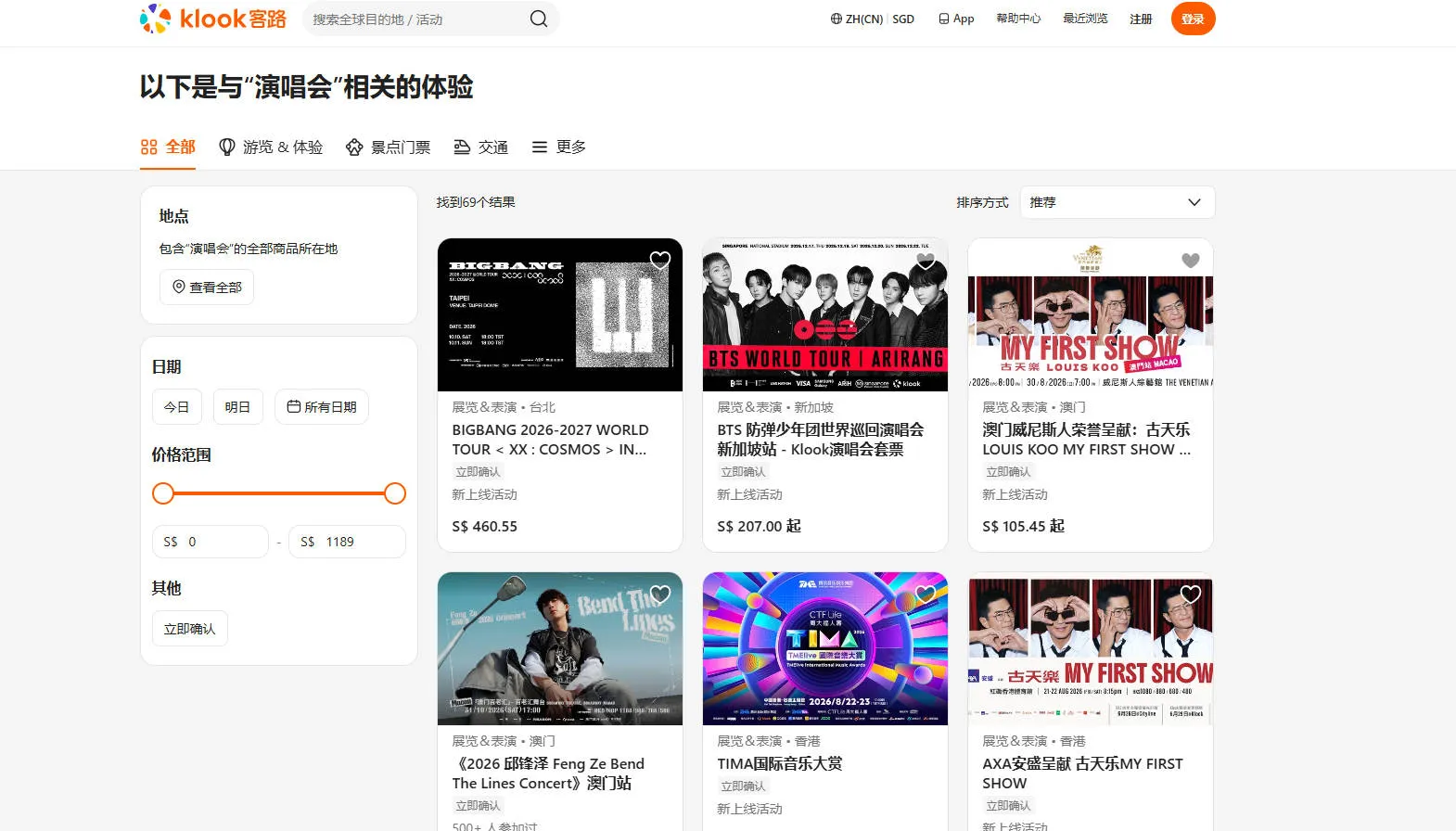The image size is (1456, 831).
Task: Open the 所有日期 calendar picker
Action: click(x=322, y=407)
